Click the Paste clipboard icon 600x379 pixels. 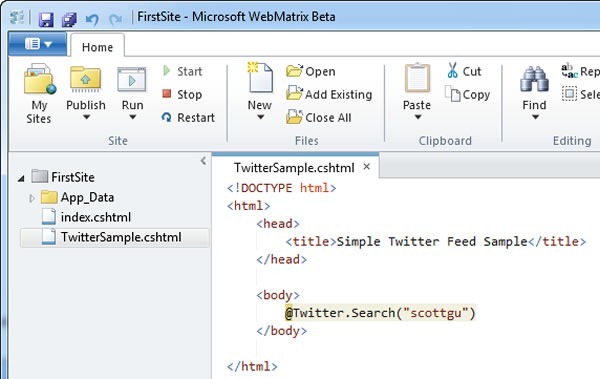pyautogui.click(x=417, y=78)
